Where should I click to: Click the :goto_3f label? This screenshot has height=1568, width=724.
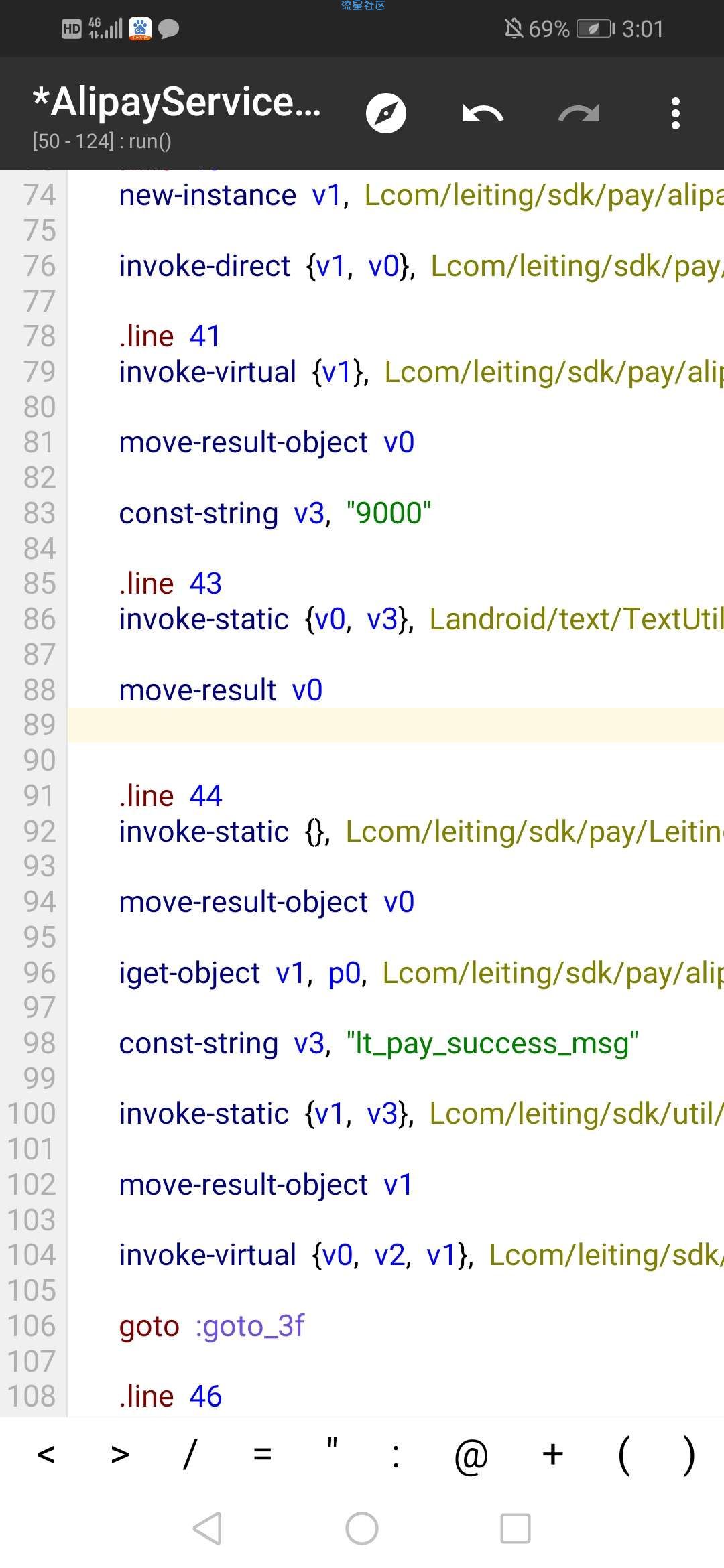(x=250, y=1326)
